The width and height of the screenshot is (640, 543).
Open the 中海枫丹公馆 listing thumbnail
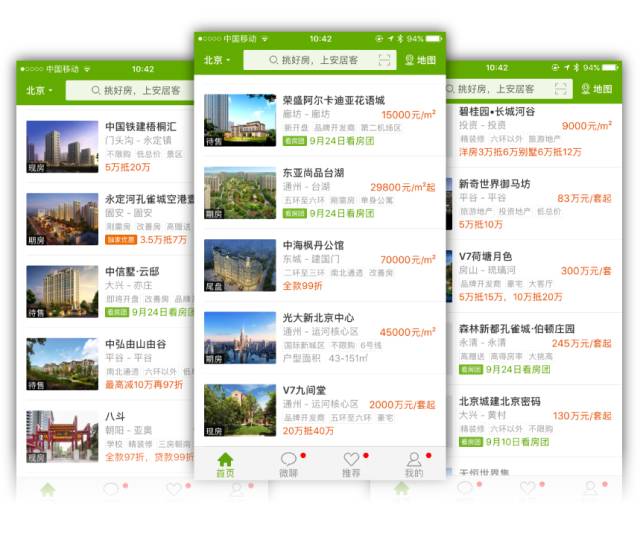click(x=240, y=265)
